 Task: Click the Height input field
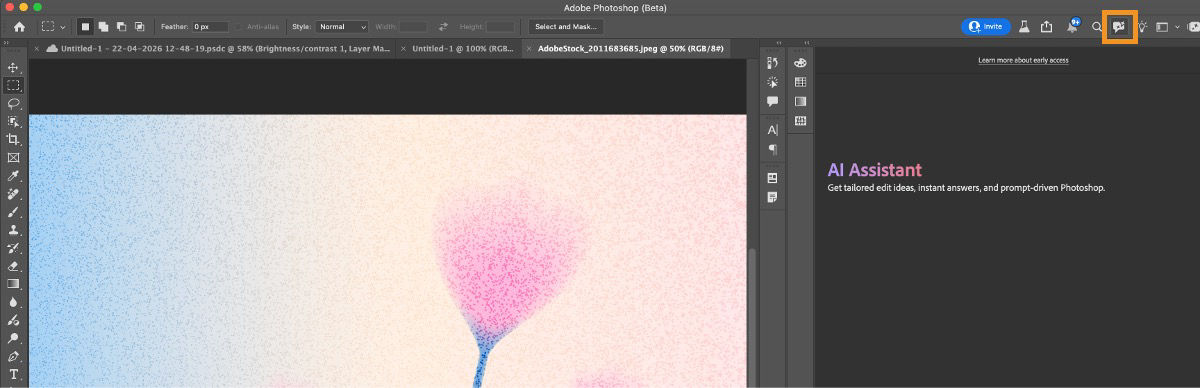[500, 27]
